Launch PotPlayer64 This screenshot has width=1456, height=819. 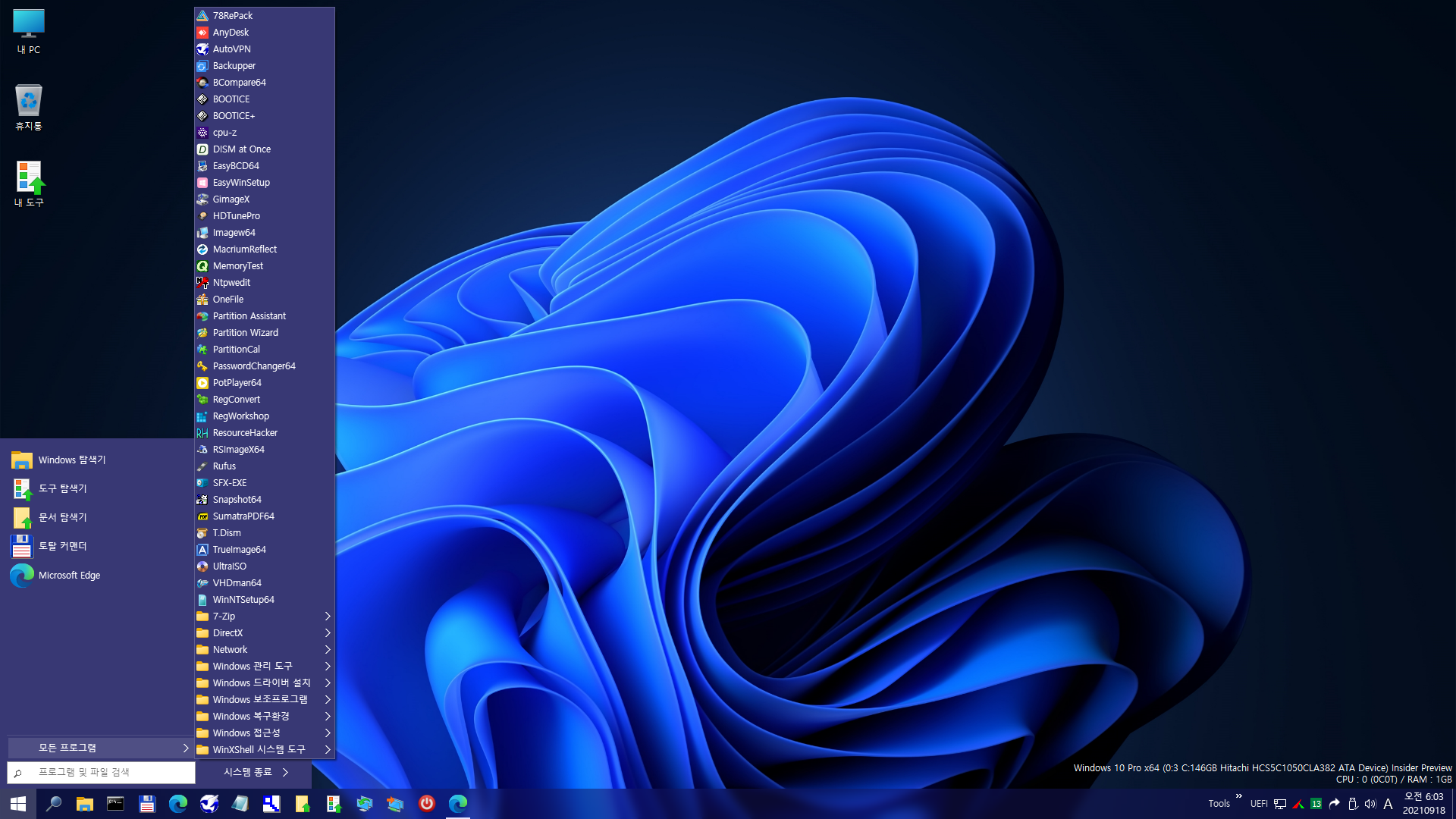point(264,382)
